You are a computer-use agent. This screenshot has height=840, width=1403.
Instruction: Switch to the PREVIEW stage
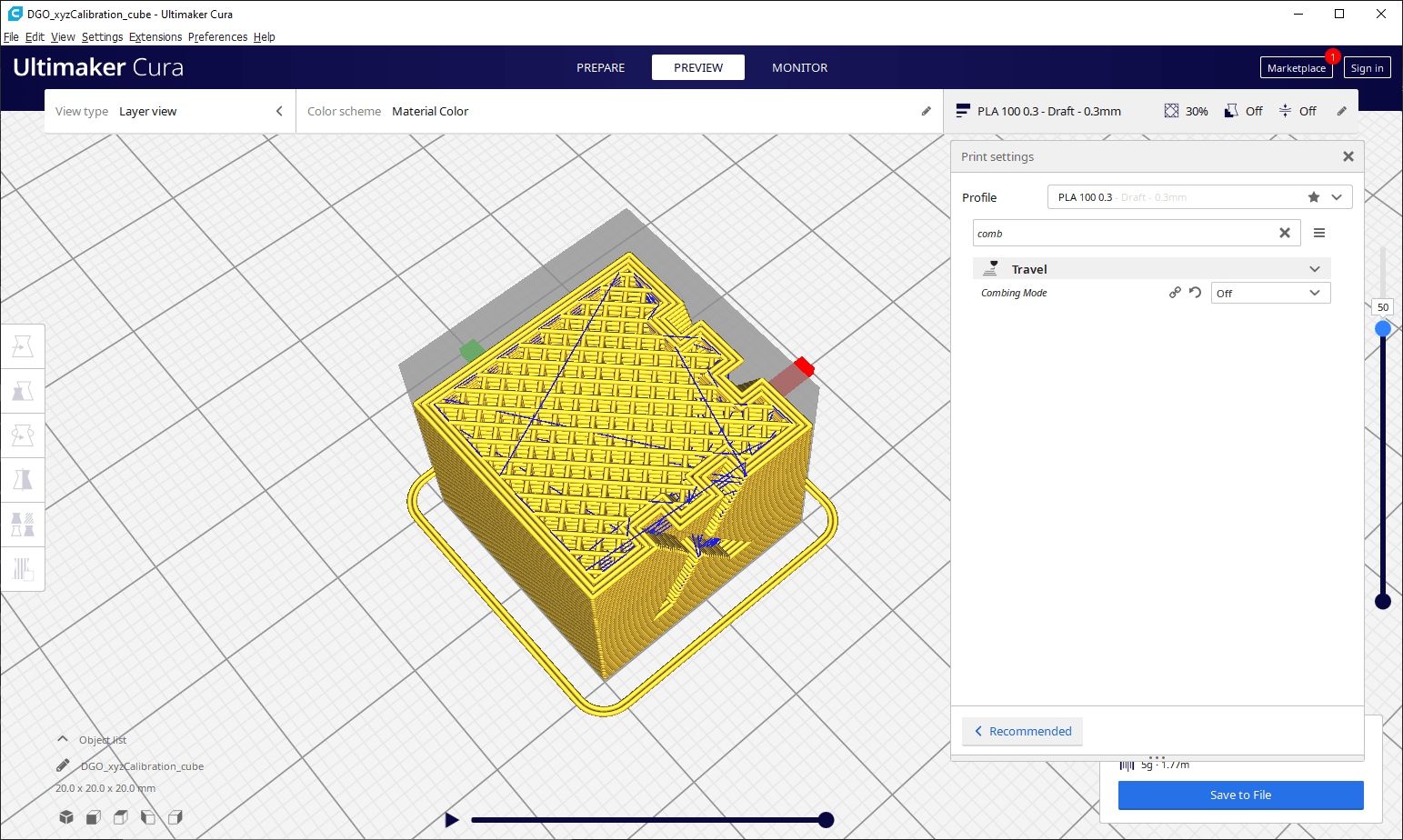(698, 67)
